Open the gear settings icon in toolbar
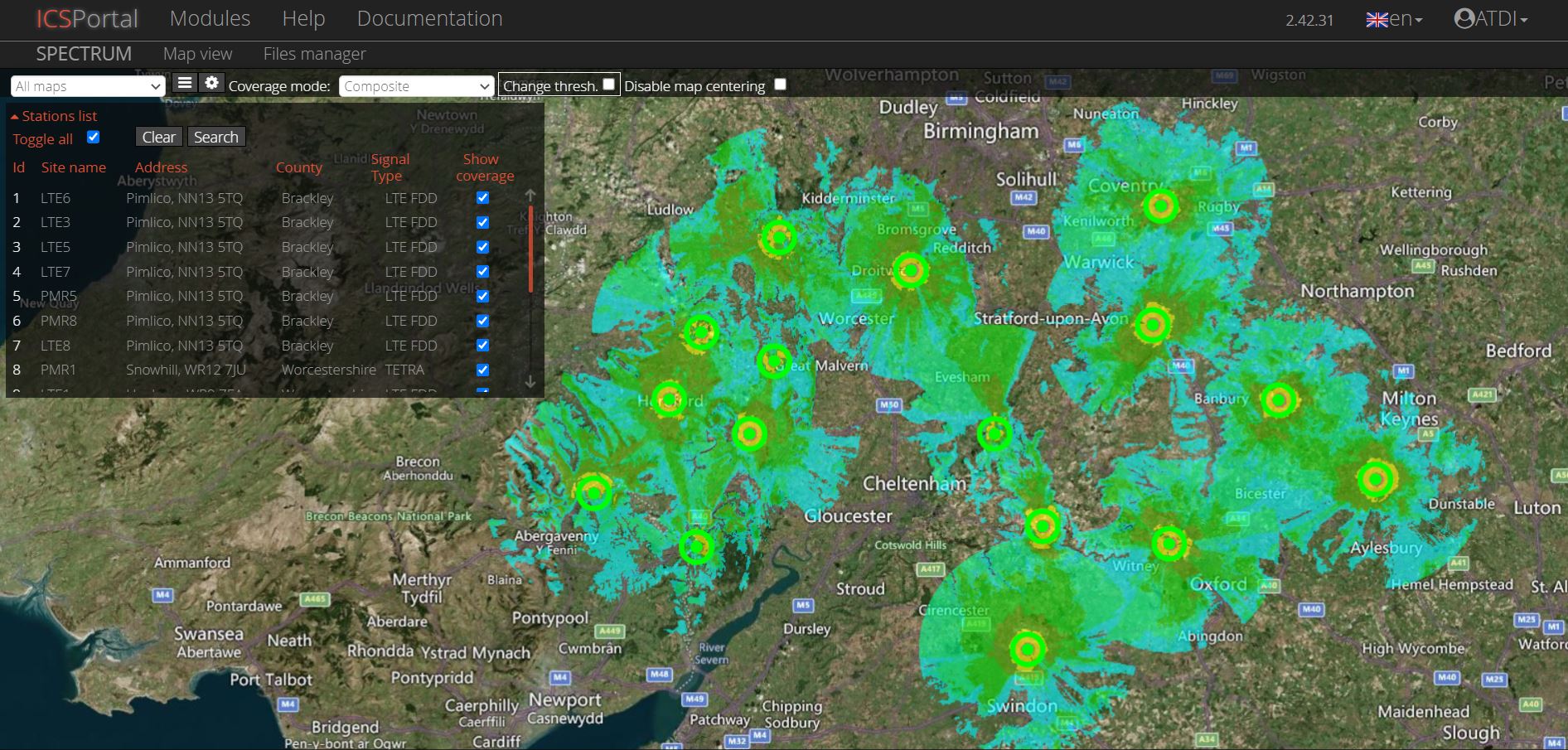Image resolution: width=1568 pixels, height=750 pixels. point(212,83)
